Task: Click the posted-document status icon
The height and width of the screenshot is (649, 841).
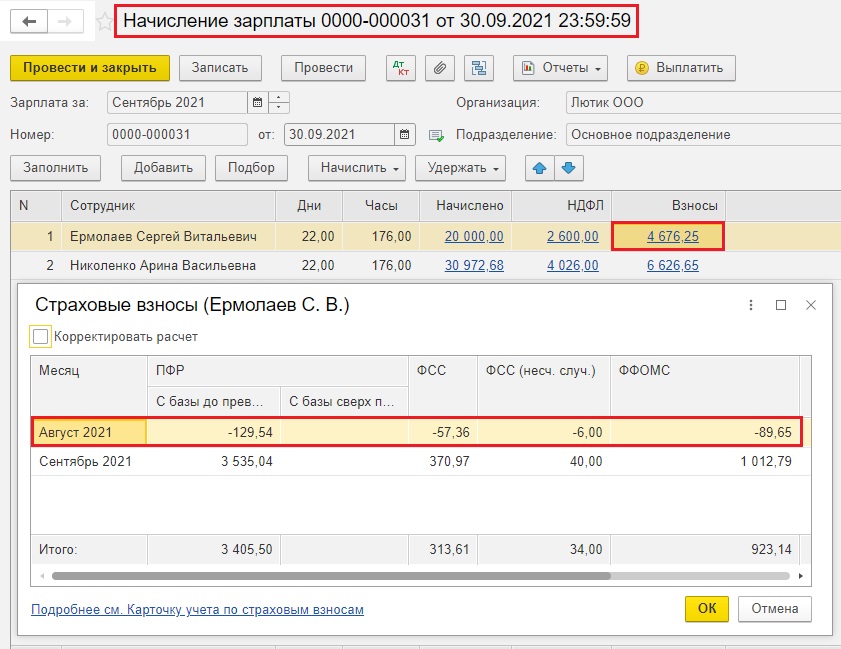Action: click(436, 135)
